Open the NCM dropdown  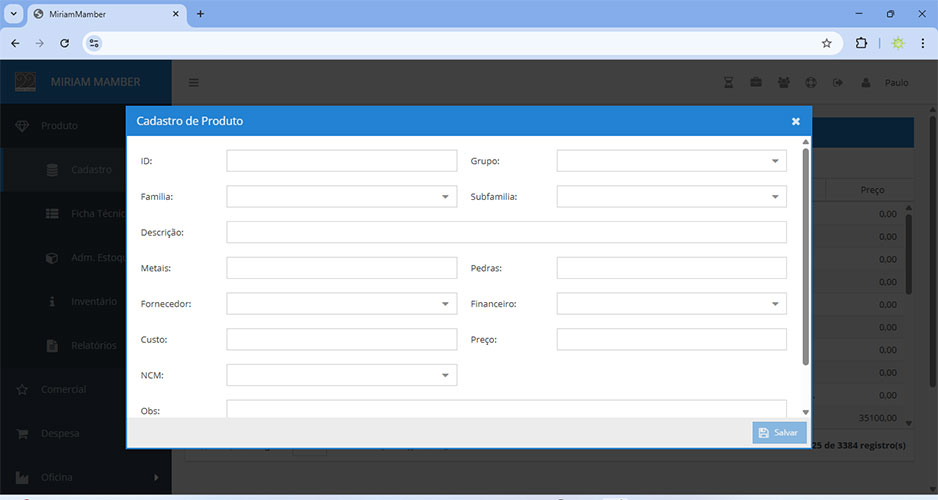[x=342, y=375]
